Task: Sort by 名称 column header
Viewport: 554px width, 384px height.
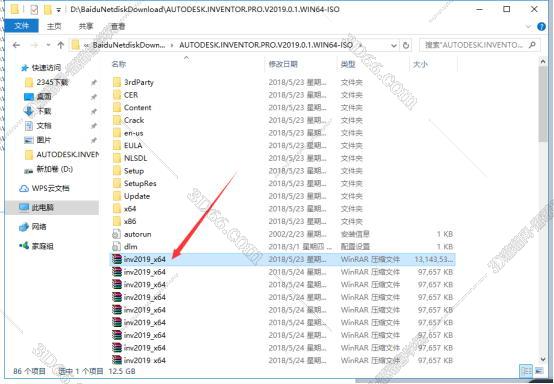Action: point(119,64)
